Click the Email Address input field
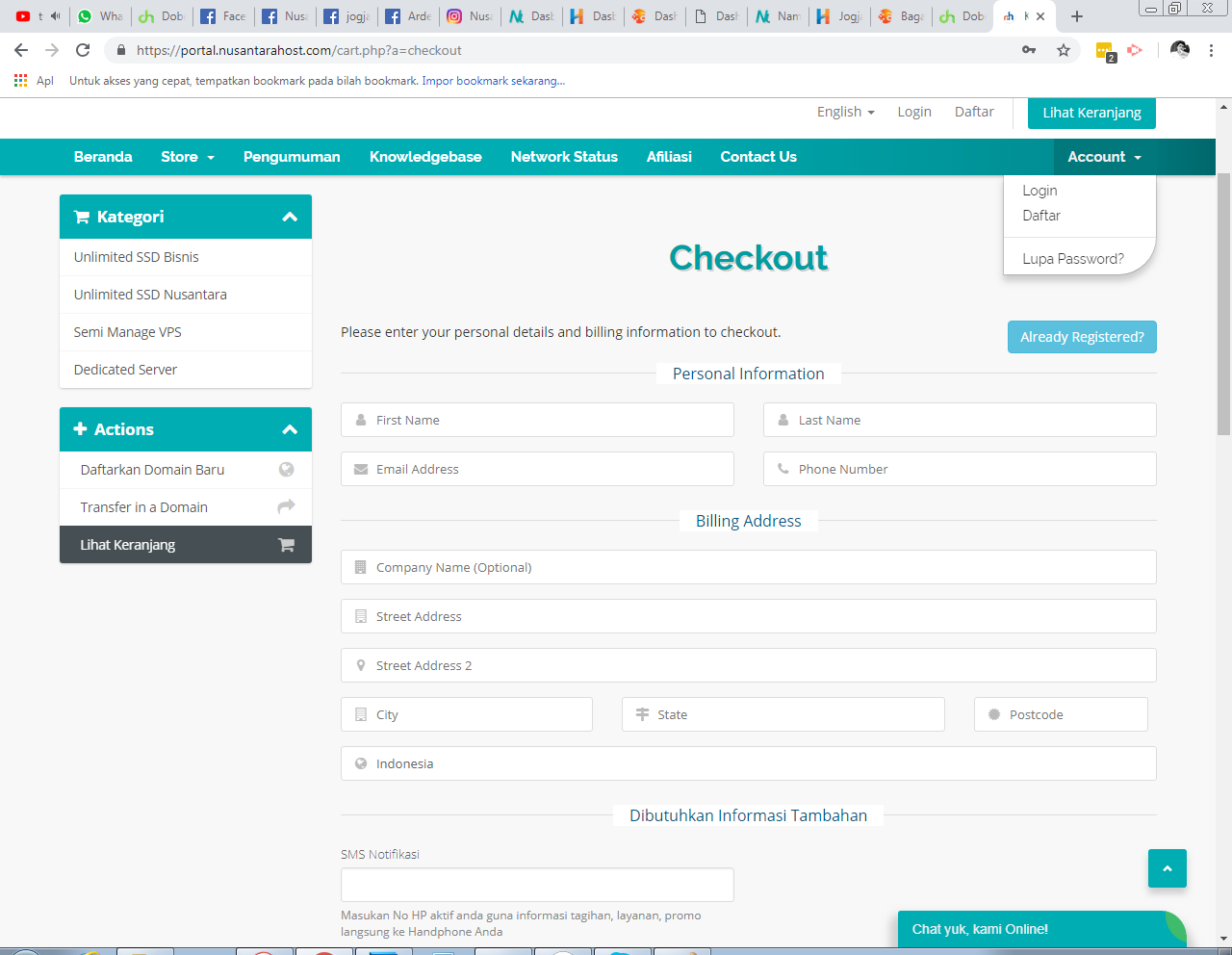The width and height of the screenshot is (1232, 955). pyautogui.click(x=537, y=469)
